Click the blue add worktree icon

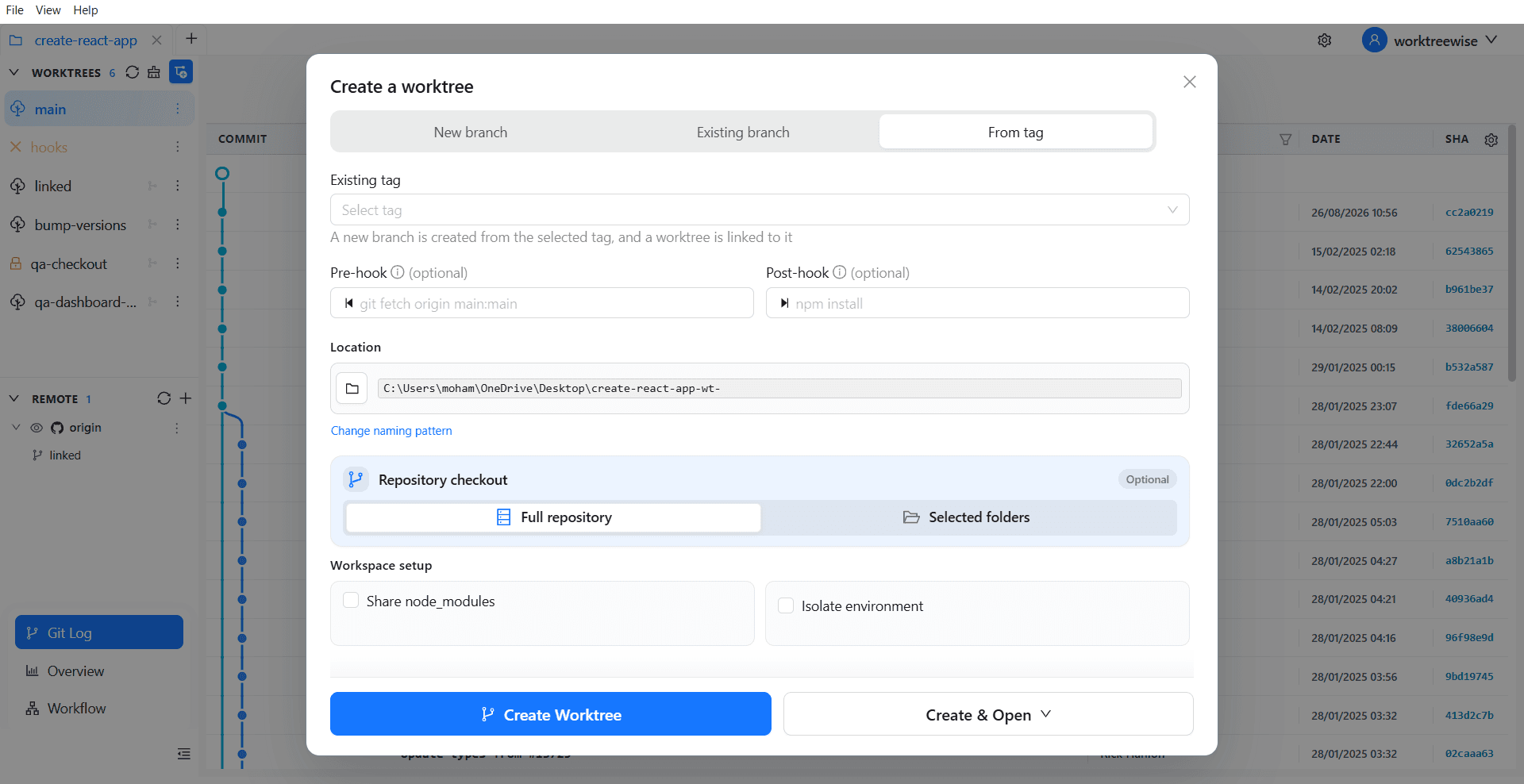tap(181, 72)
